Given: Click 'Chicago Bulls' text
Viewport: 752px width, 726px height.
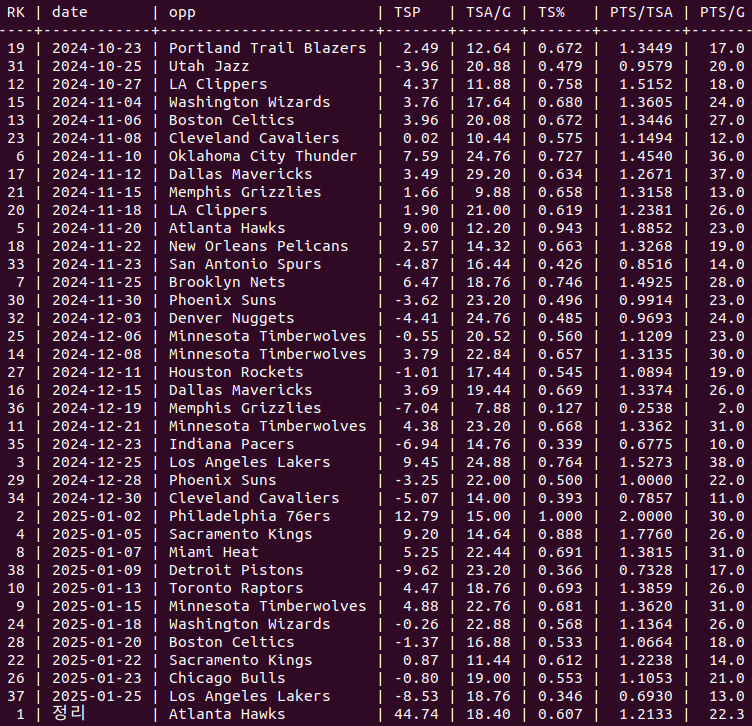Looking at the screenshot, I should 227,678.
